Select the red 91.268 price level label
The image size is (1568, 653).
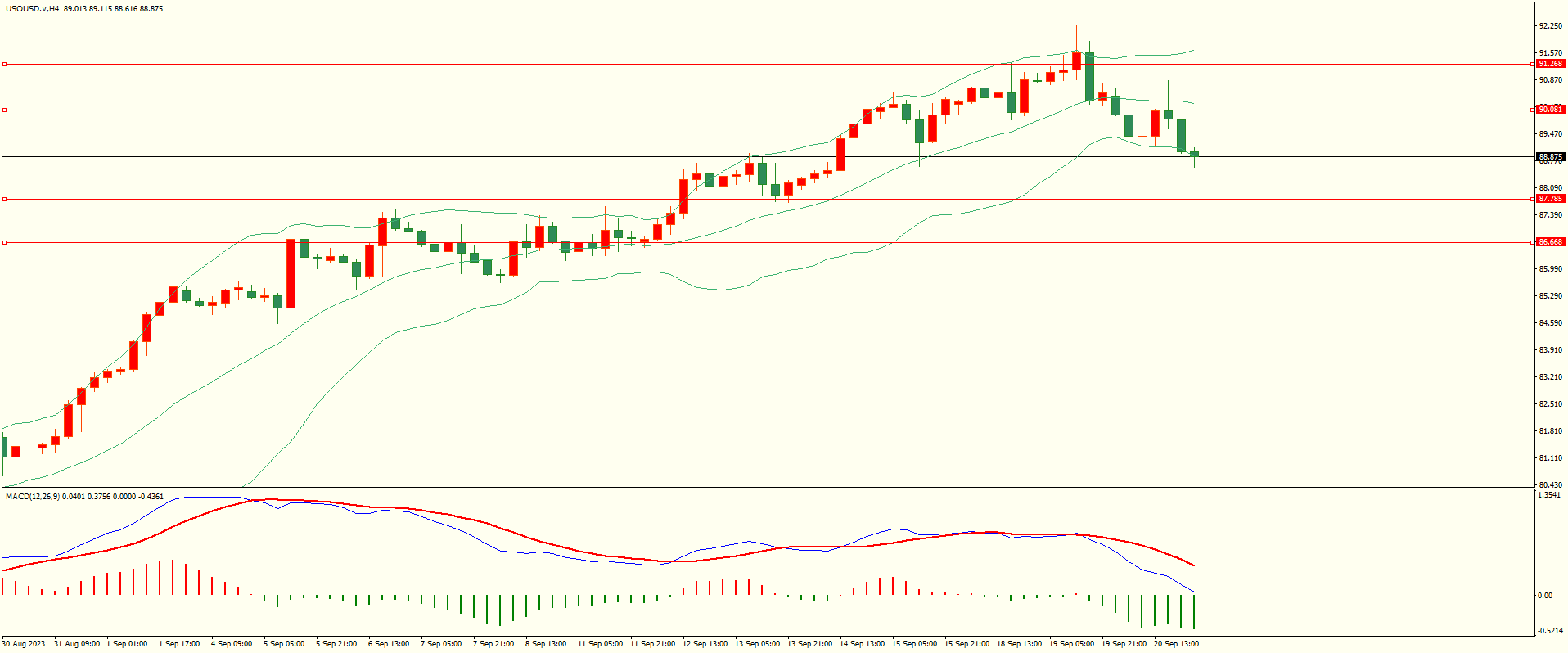[x=1550, y=64]
